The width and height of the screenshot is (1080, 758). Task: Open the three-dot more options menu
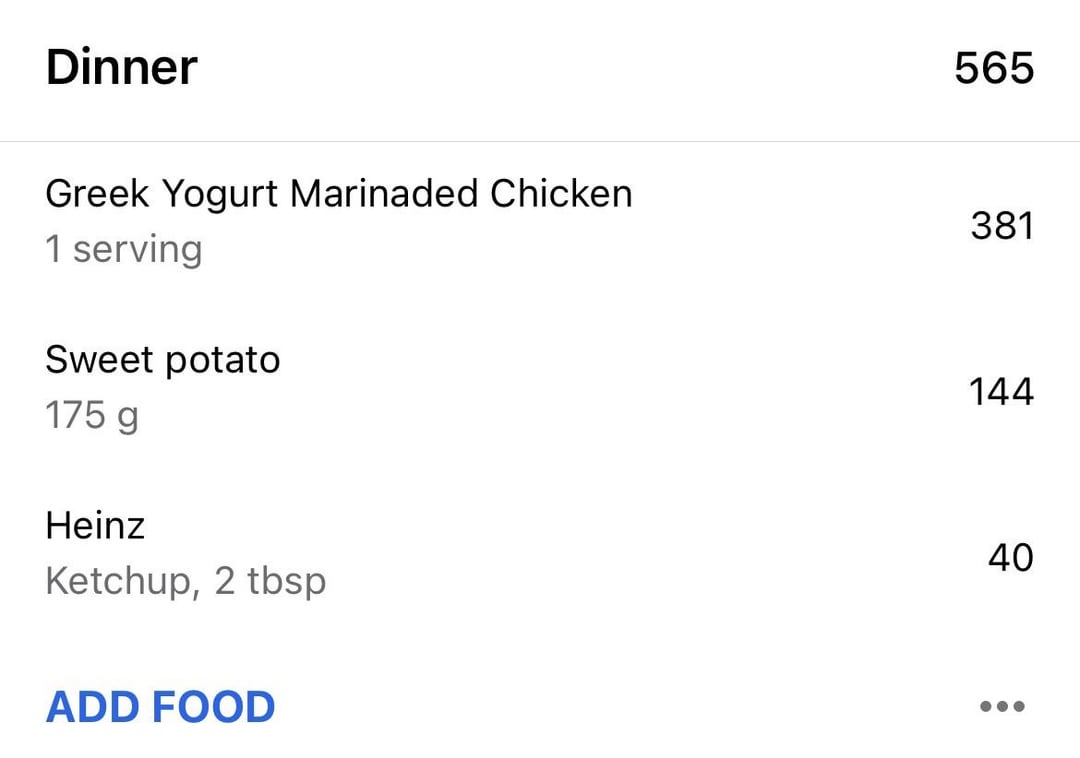point(1002,707)
